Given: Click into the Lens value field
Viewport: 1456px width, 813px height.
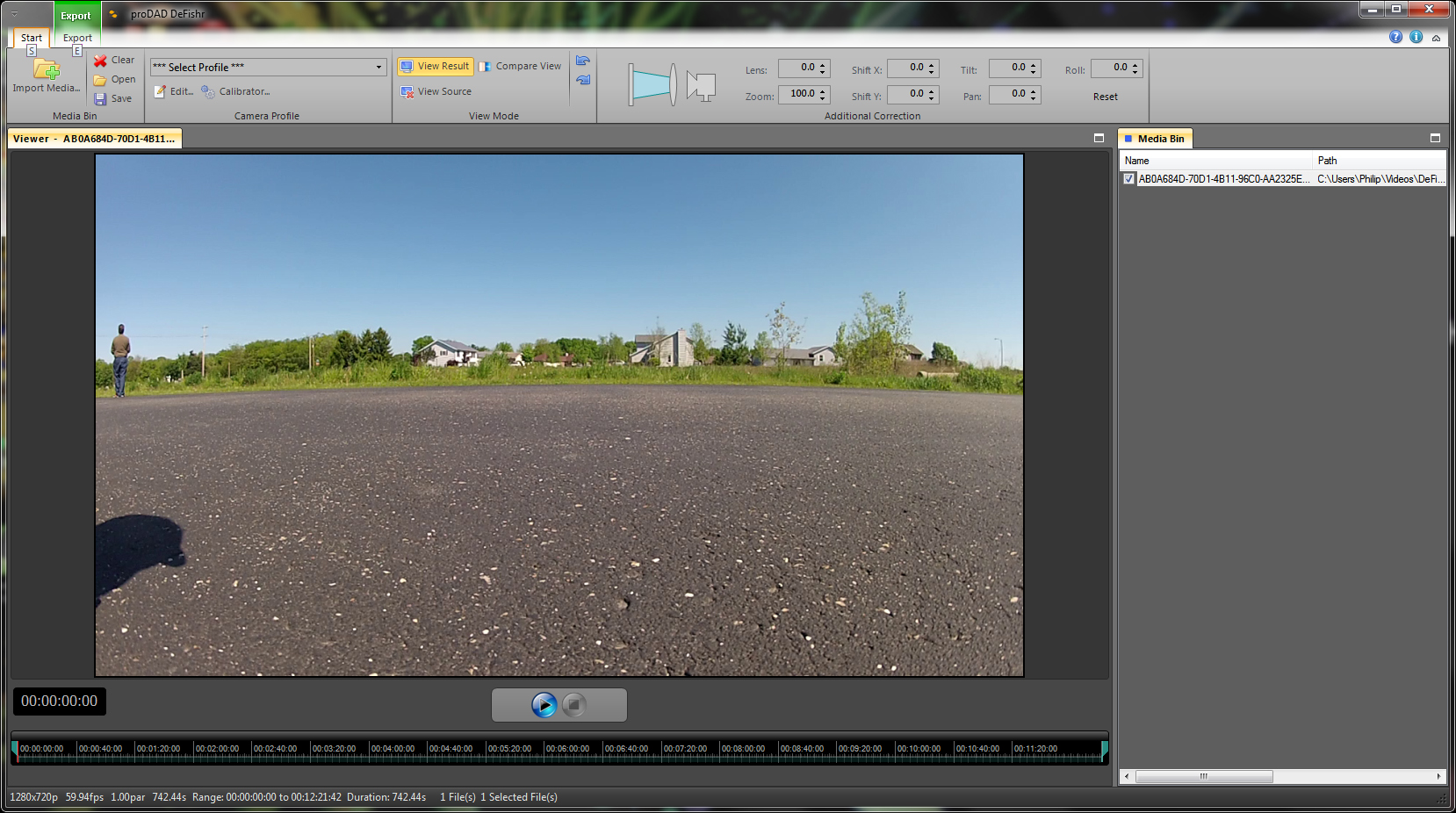Looking at the screenshot, I should [x=797, y=68].
